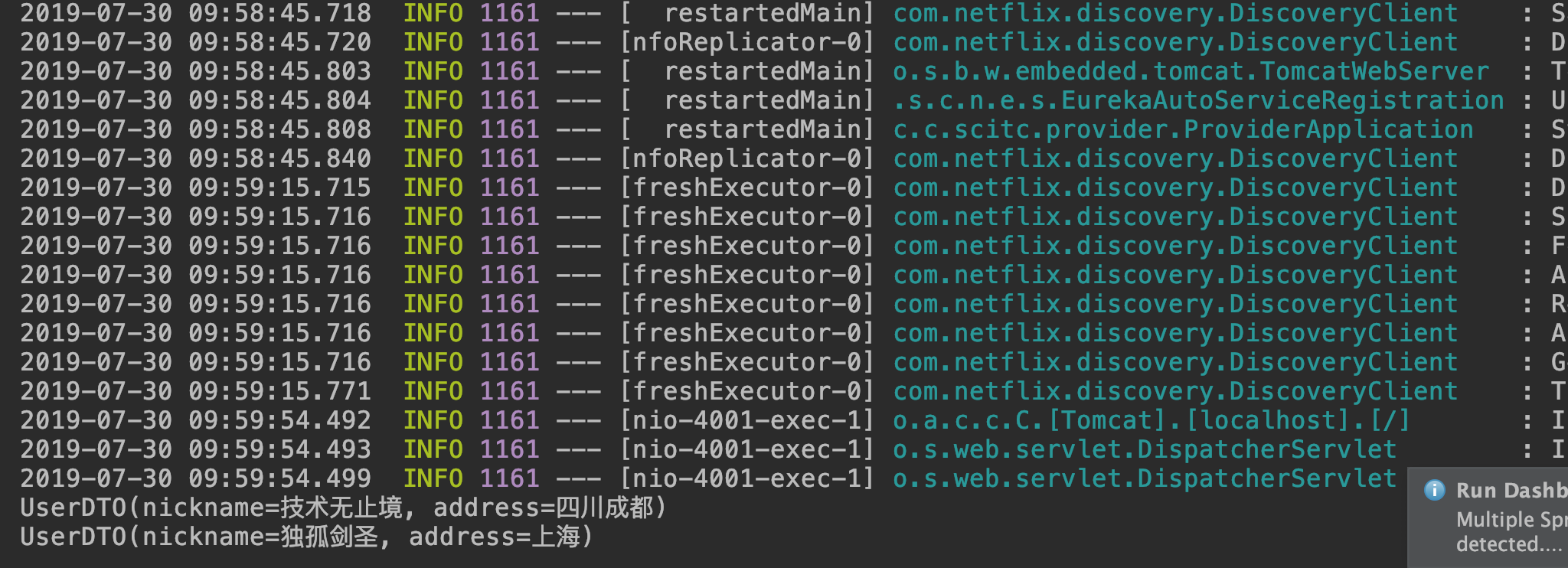Click the info icon in Run Dashboard notification
This screenshot has width=1568, height=568.
[x=1434, y=490]
